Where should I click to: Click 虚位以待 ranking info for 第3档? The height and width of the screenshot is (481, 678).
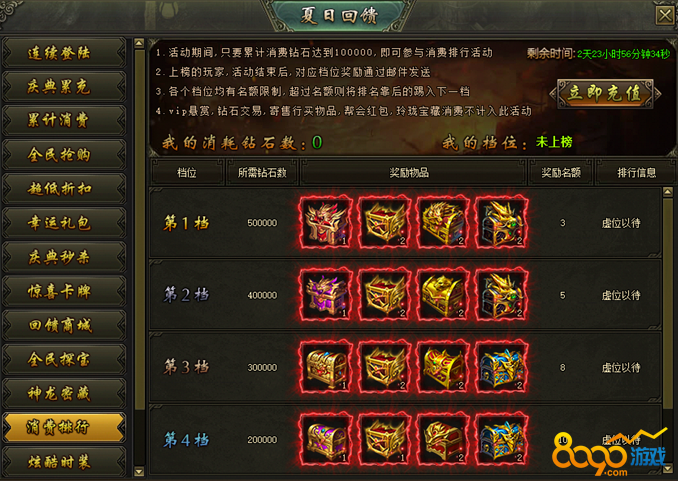coord(621,368)
